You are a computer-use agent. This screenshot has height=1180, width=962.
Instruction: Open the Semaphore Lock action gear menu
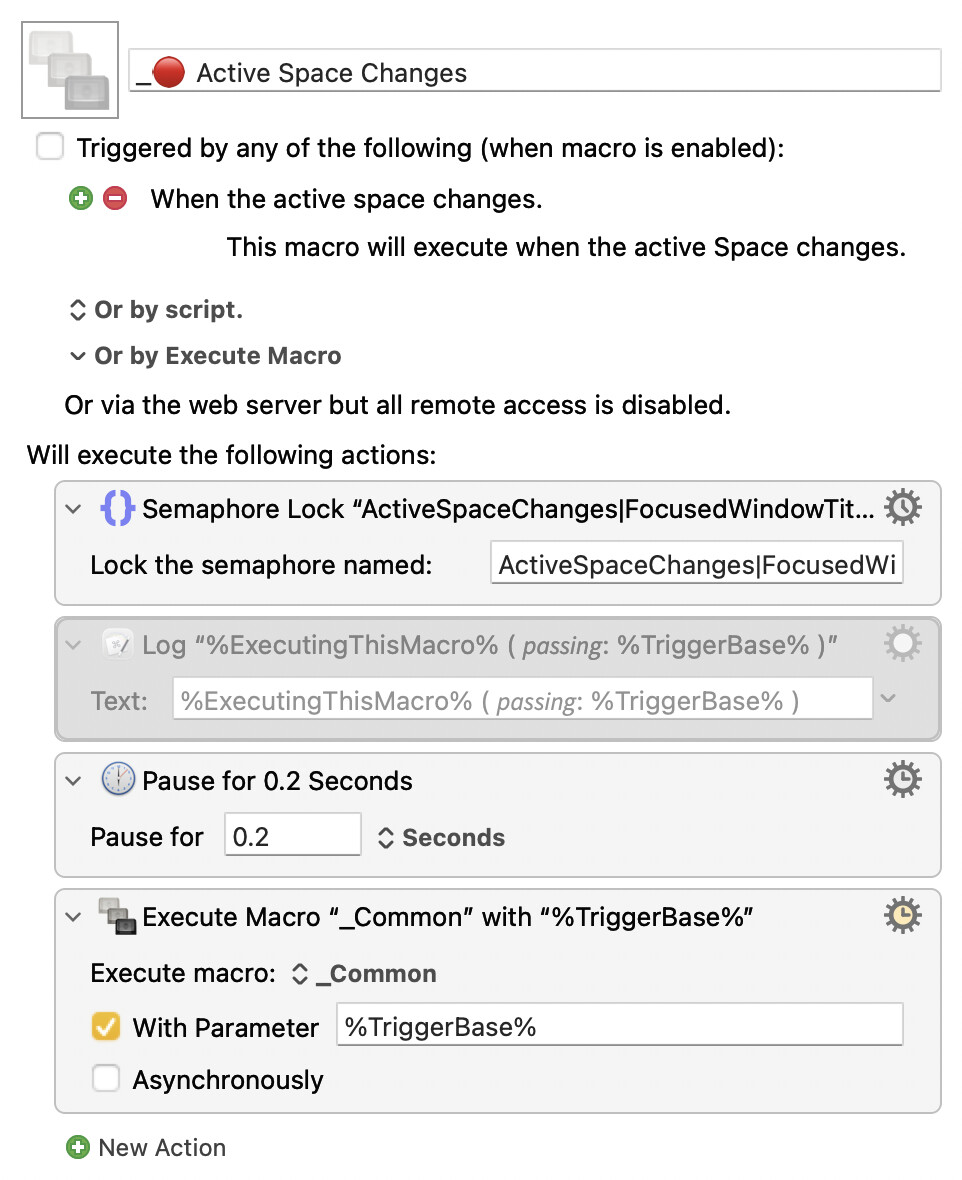pos(903,508)
